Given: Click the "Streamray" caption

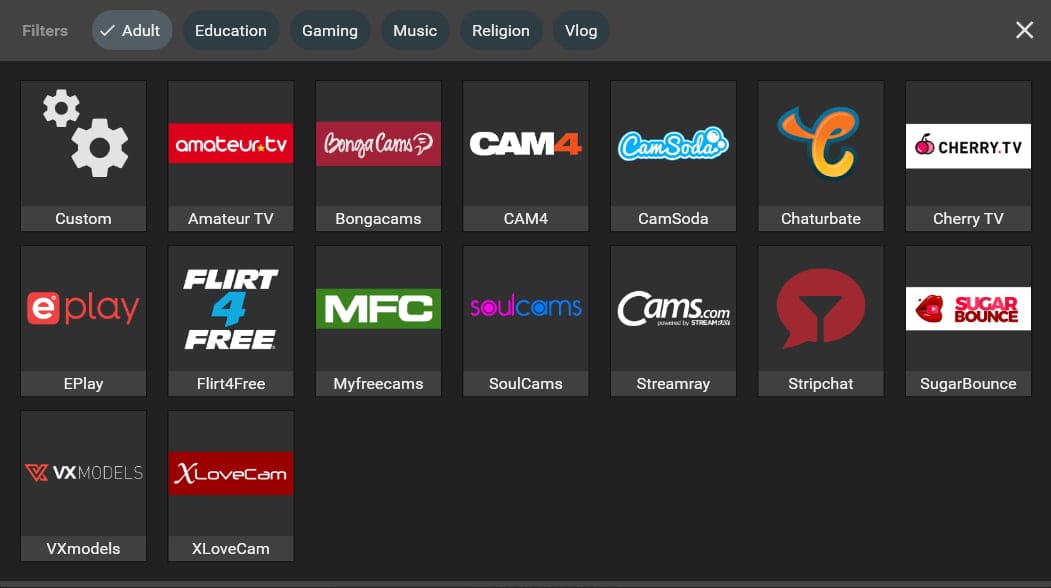Looking at the screenshot, I should point(673,384).
